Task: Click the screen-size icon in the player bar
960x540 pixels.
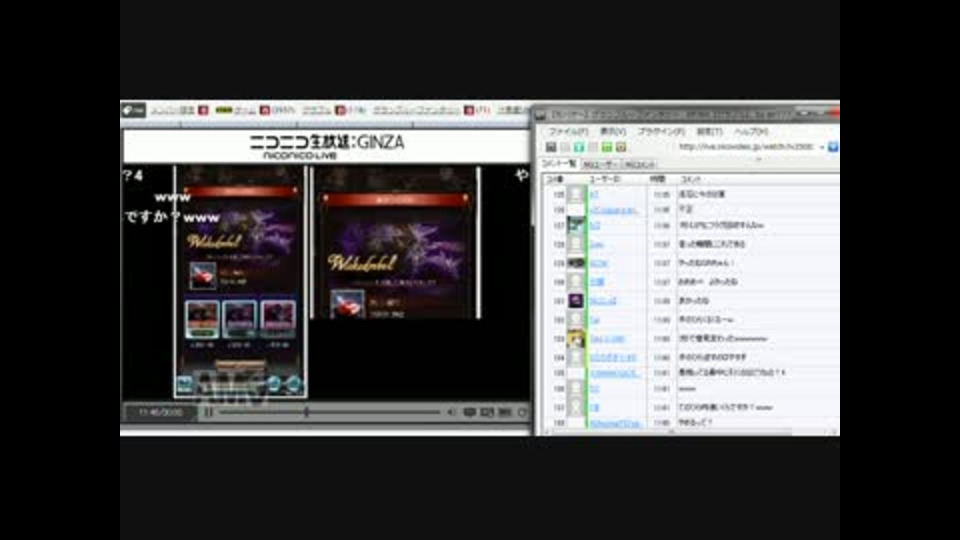Action: pos(487,413)
